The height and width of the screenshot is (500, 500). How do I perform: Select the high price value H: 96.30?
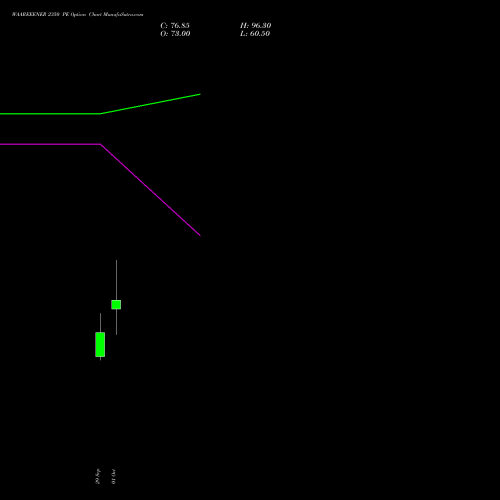(256, 26)
